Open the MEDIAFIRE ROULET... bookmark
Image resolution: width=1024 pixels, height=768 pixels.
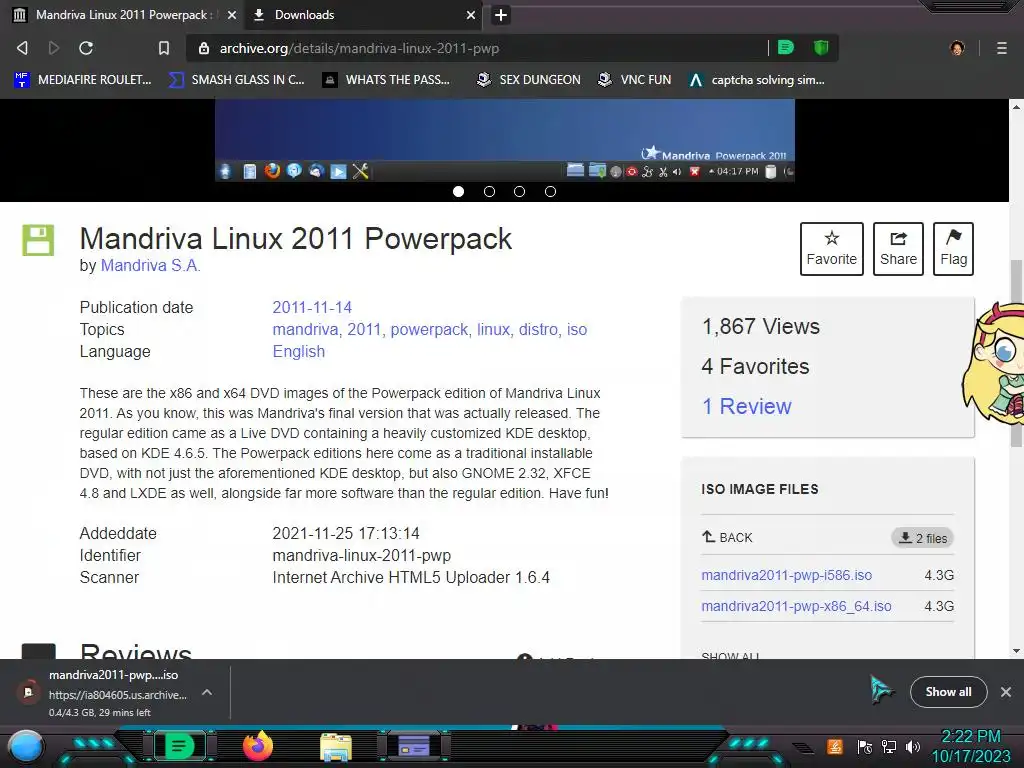coord(83,80)
